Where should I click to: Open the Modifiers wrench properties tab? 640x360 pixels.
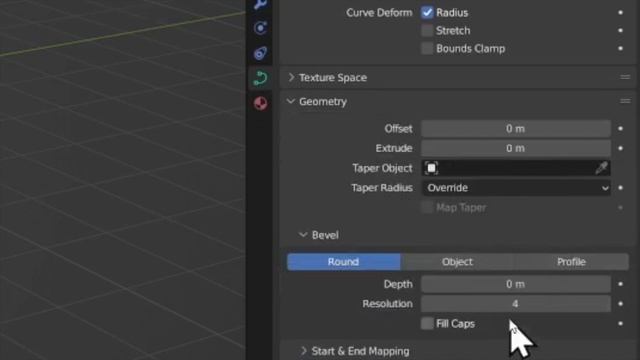[260, 4]
